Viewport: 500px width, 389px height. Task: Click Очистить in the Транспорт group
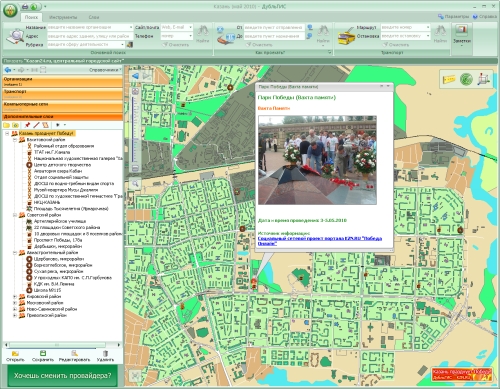(396, 45)
